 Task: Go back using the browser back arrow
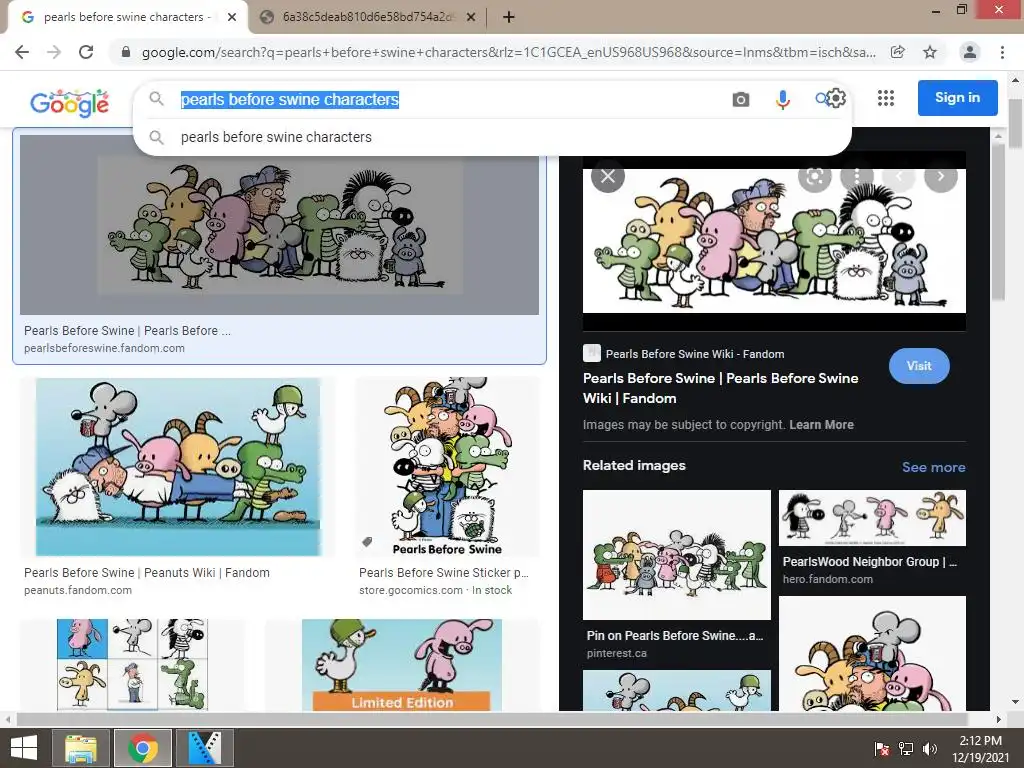[x=22, y=52]
